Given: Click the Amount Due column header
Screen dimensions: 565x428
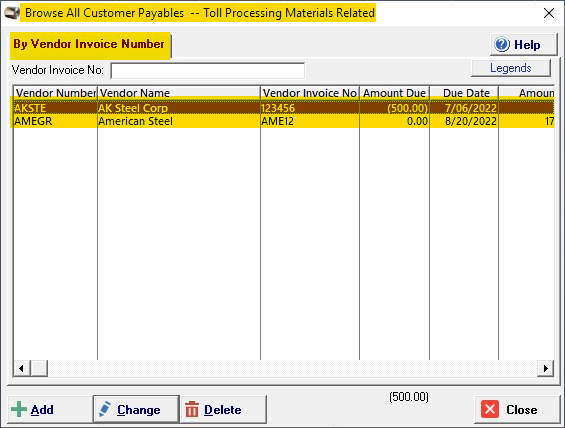Looking at the screenshot, I should point(394,93).
